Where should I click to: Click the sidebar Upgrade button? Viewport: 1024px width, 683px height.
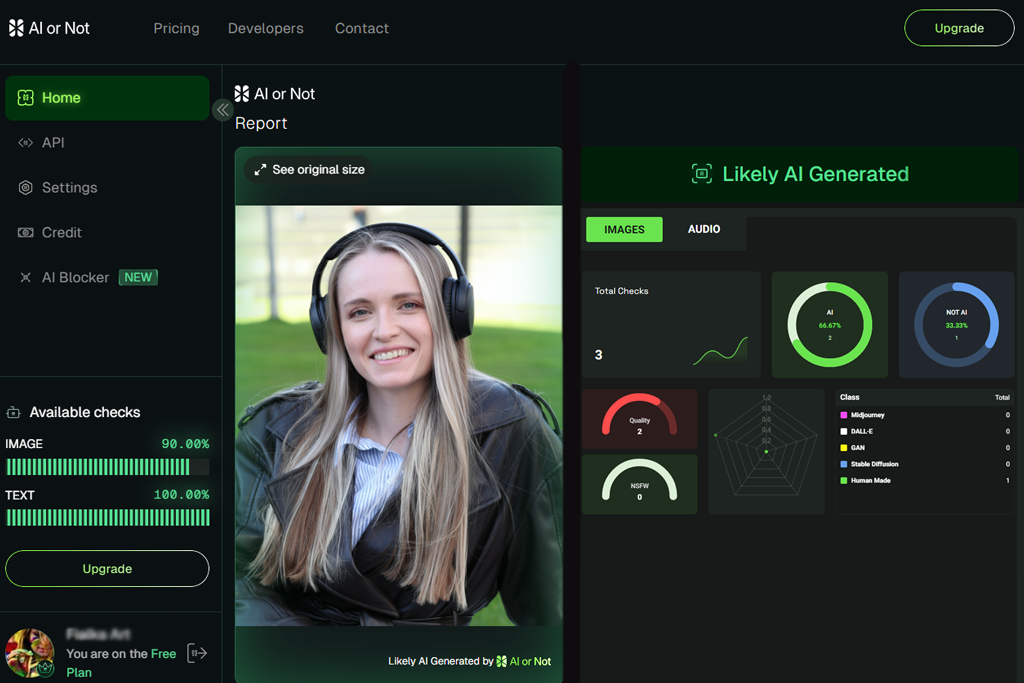click(x=107, y=569)
